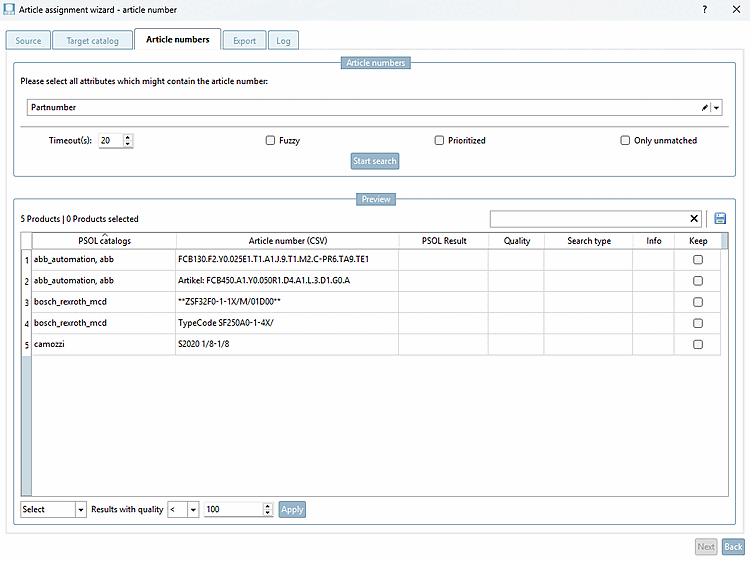Click the save icon next to the search field
The image size is (750, 561).
[x=719, y=219]
